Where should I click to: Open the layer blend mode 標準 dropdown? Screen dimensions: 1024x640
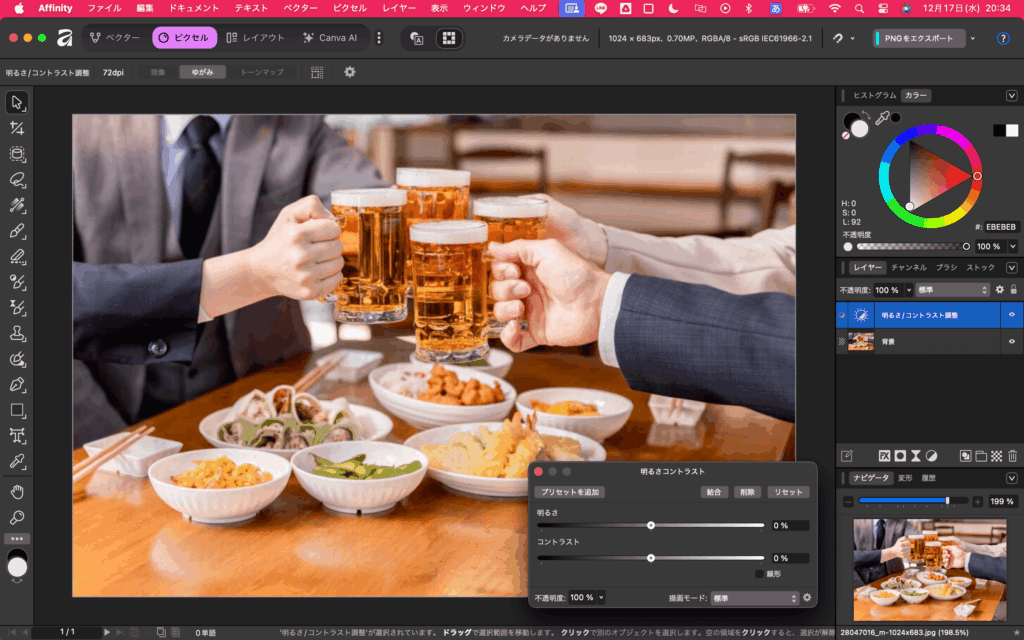point(952,290)
